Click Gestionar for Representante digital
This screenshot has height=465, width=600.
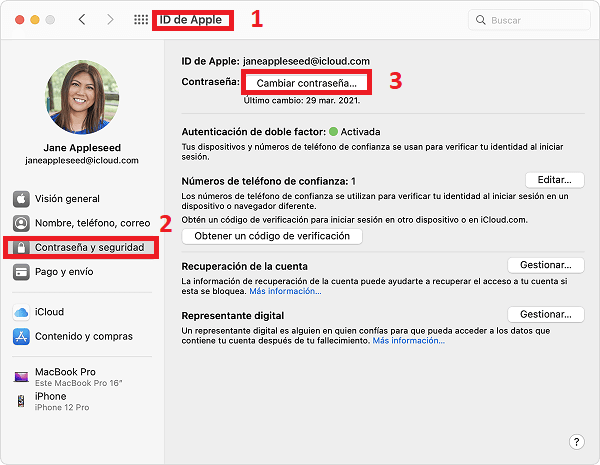click(x=546, y=315)
